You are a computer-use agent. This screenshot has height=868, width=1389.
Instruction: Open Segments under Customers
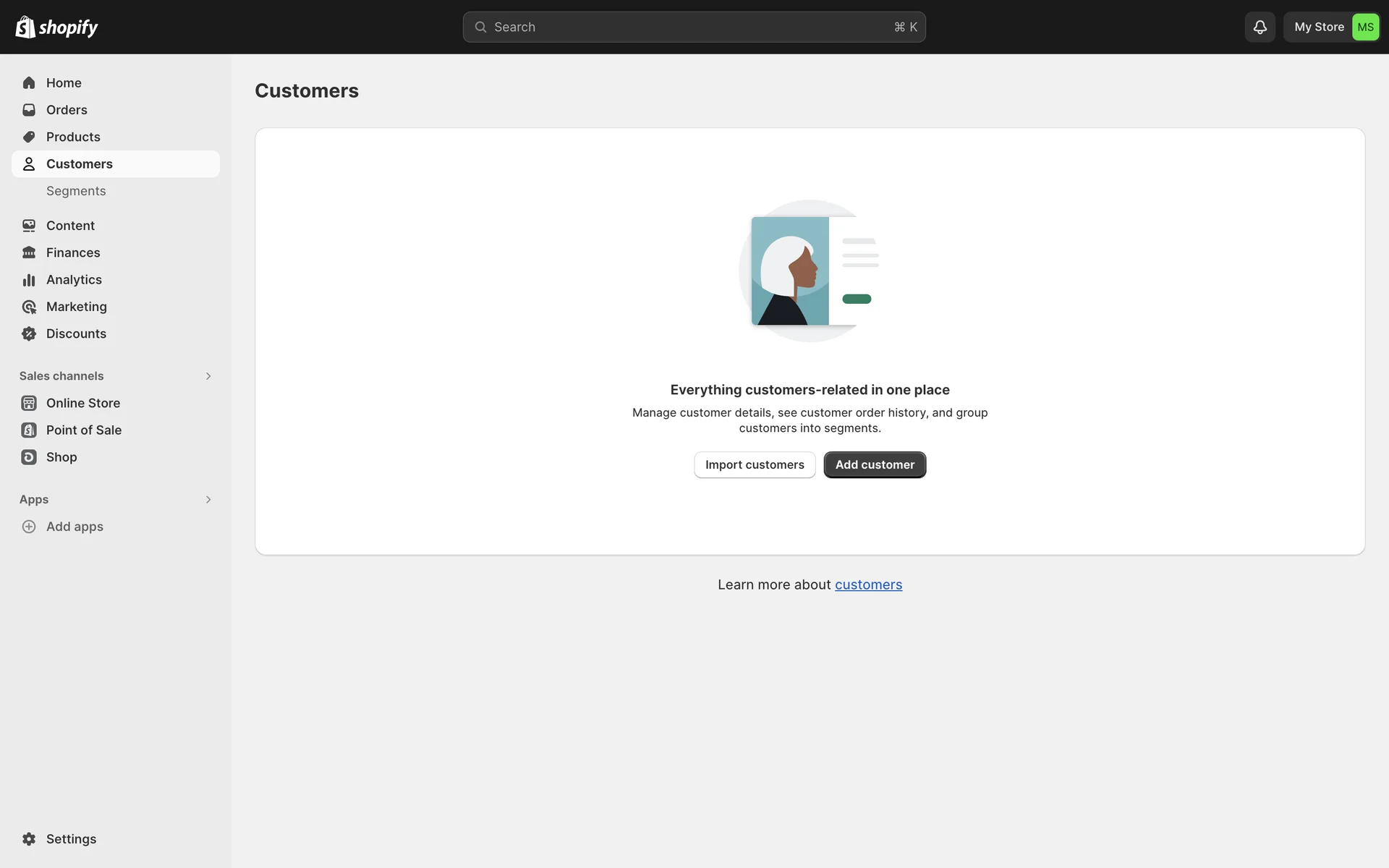[76, 191]
